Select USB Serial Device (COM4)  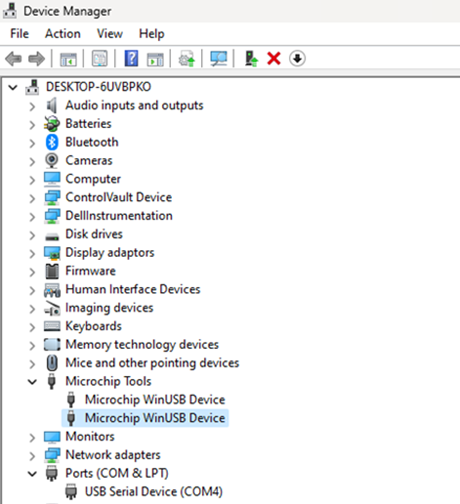pyautogui.click(x=154, y=492)
